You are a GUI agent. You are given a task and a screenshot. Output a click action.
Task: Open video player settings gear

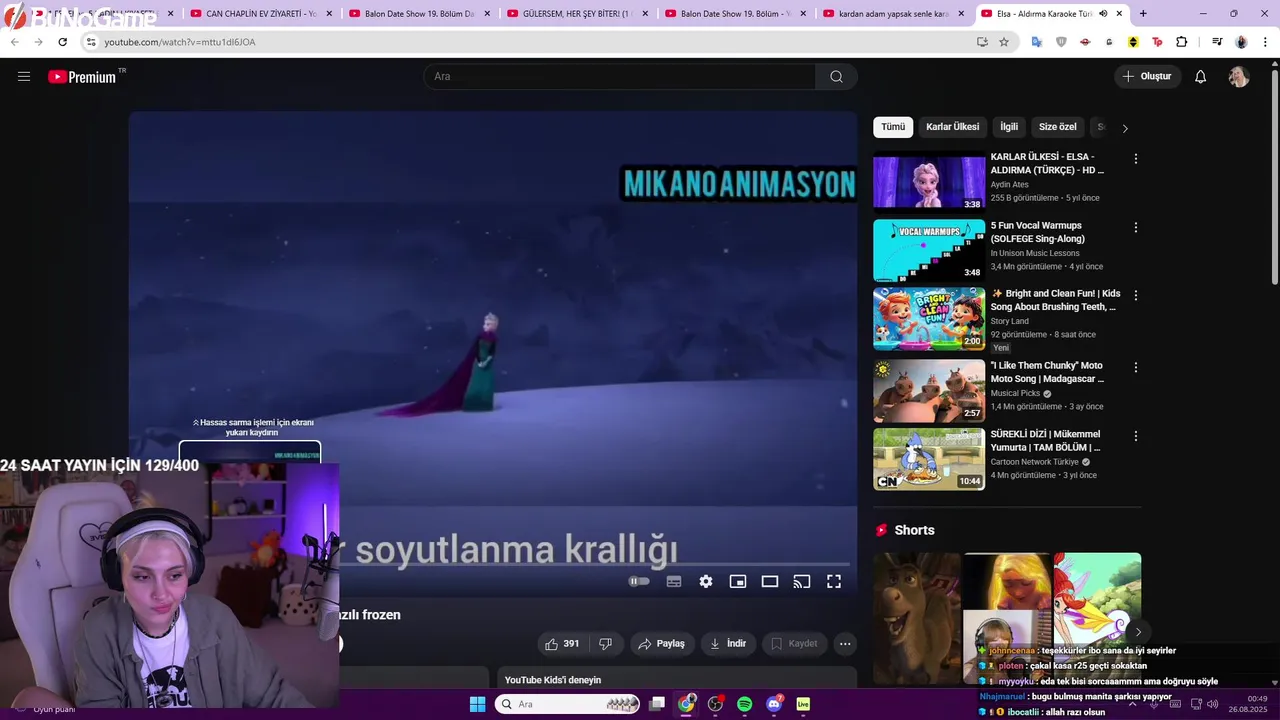[706, 582]
